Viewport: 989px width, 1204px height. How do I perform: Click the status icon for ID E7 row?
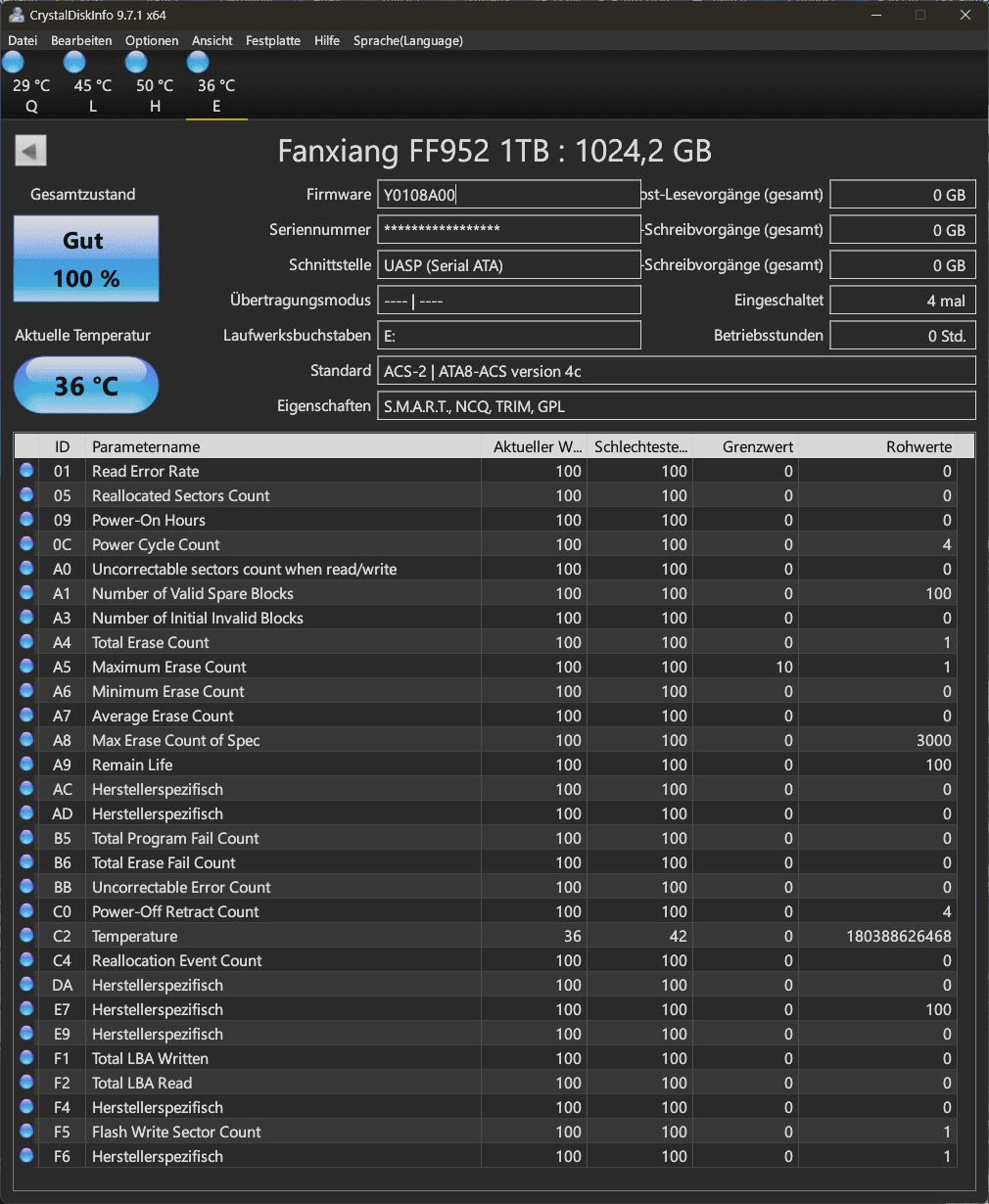(x=26, y=1009)
